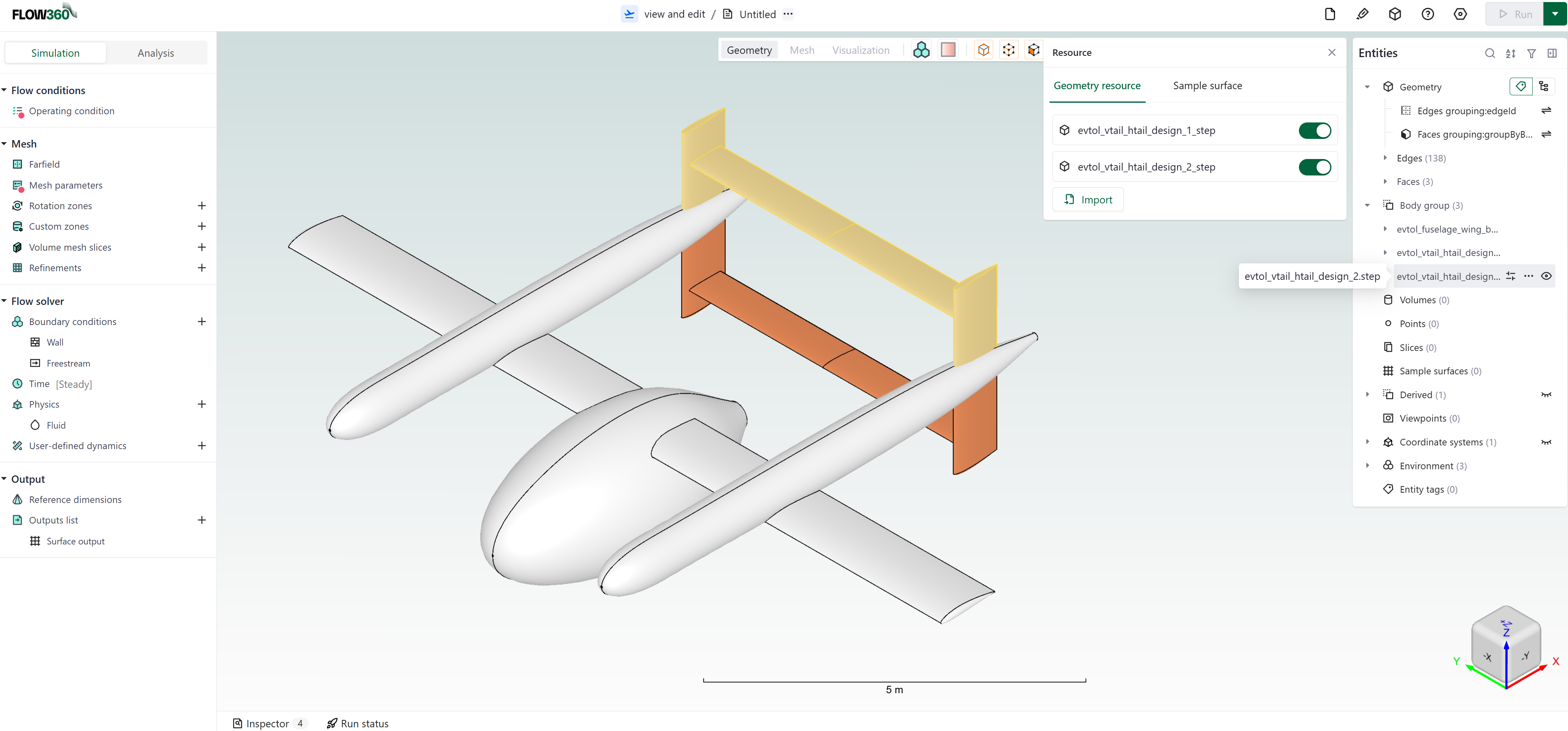The width and height of the screenshot is (1568, 731).
Task: Expand the Edges (138) tree item
Action: pos(1386,158)
